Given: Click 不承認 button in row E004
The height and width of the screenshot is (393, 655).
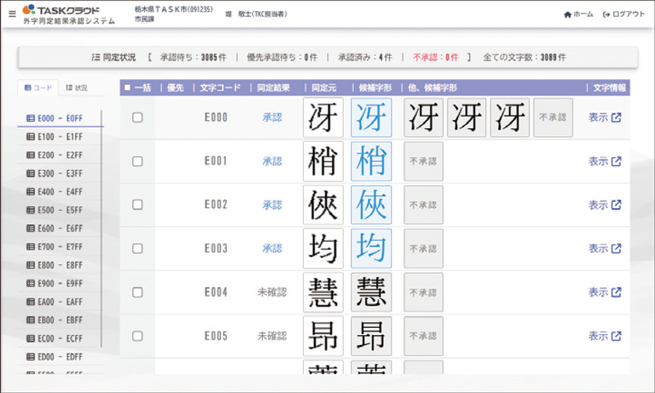Looking at the screenshot, I should point(424,292).
